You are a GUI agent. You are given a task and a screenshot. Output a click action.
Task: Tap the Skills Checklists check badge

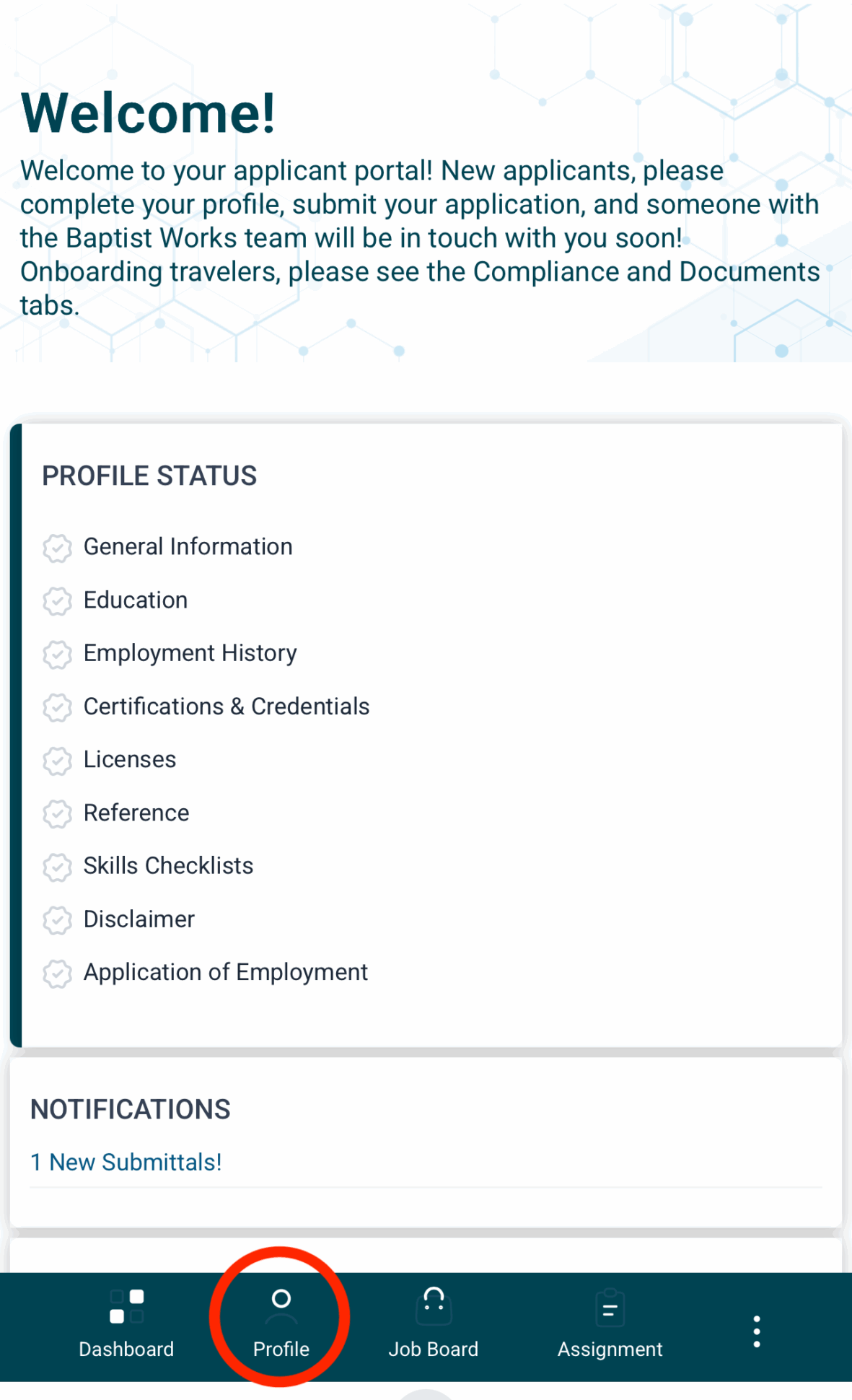57,867
